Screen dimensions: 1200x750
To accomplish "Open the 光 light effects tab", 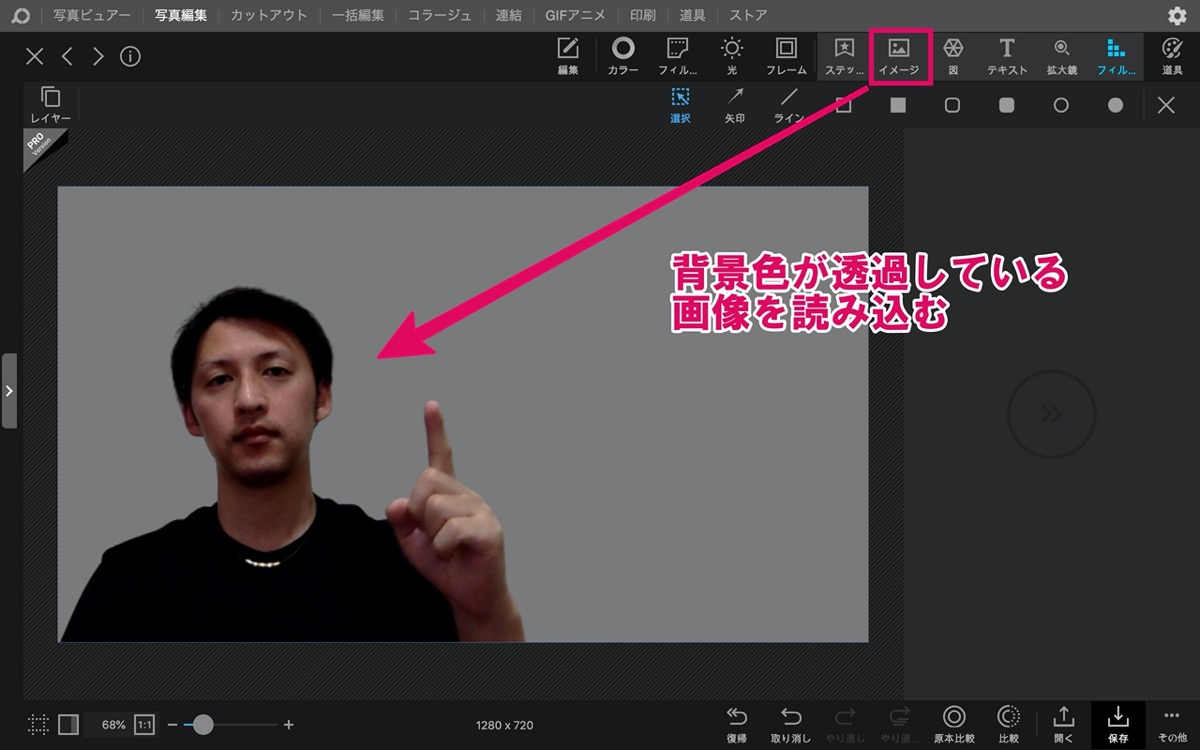I will [x=732, y=57].
